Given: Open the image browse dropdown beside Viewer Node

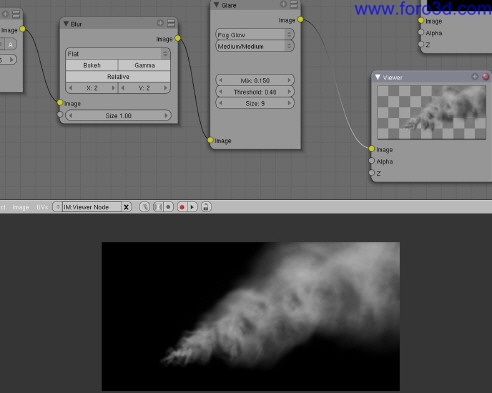Looking at the screenshot, I should (57, 207).
